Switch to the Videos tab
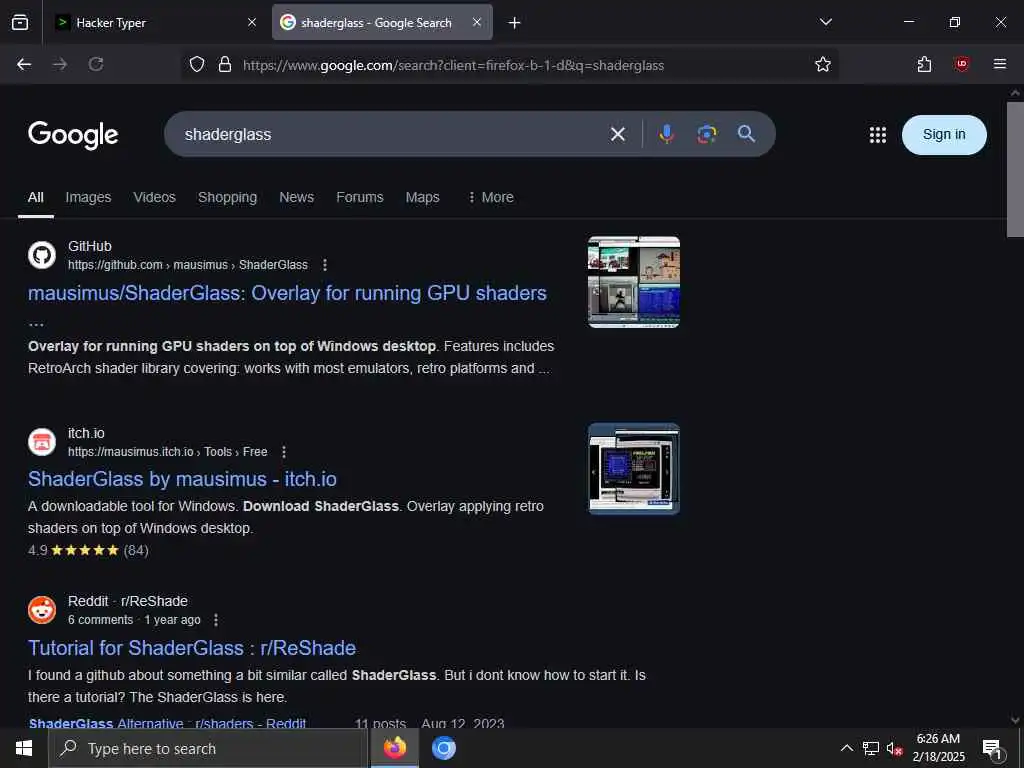 (x=154, y=197)
